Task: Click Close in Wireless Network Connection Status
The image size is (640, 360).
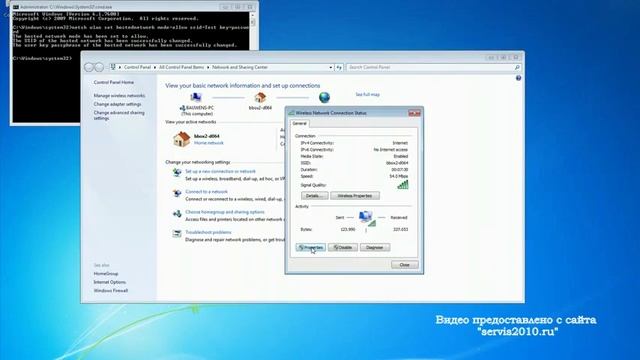Action: 404,265
